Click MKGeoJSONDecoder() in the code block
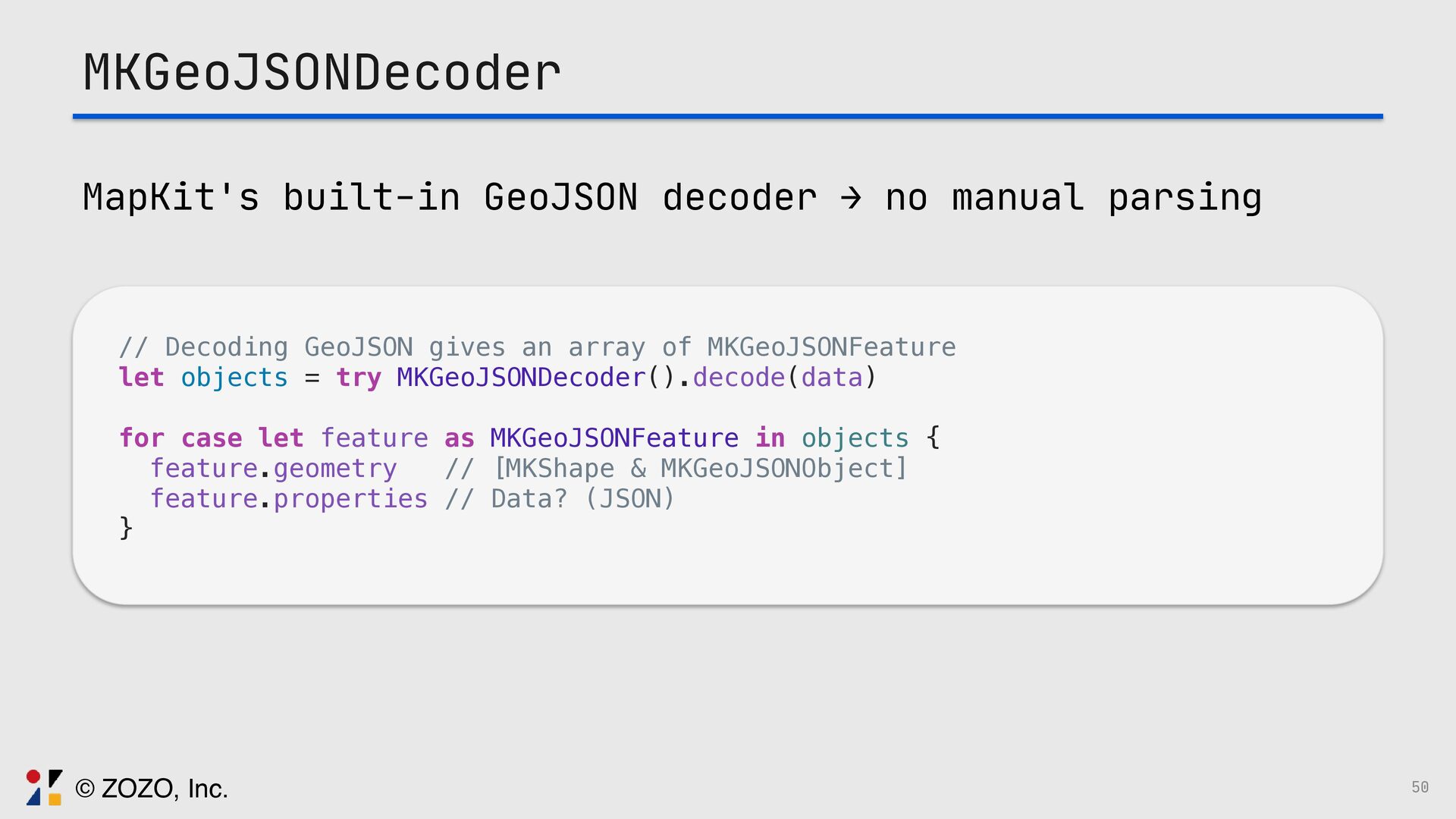 536,377
